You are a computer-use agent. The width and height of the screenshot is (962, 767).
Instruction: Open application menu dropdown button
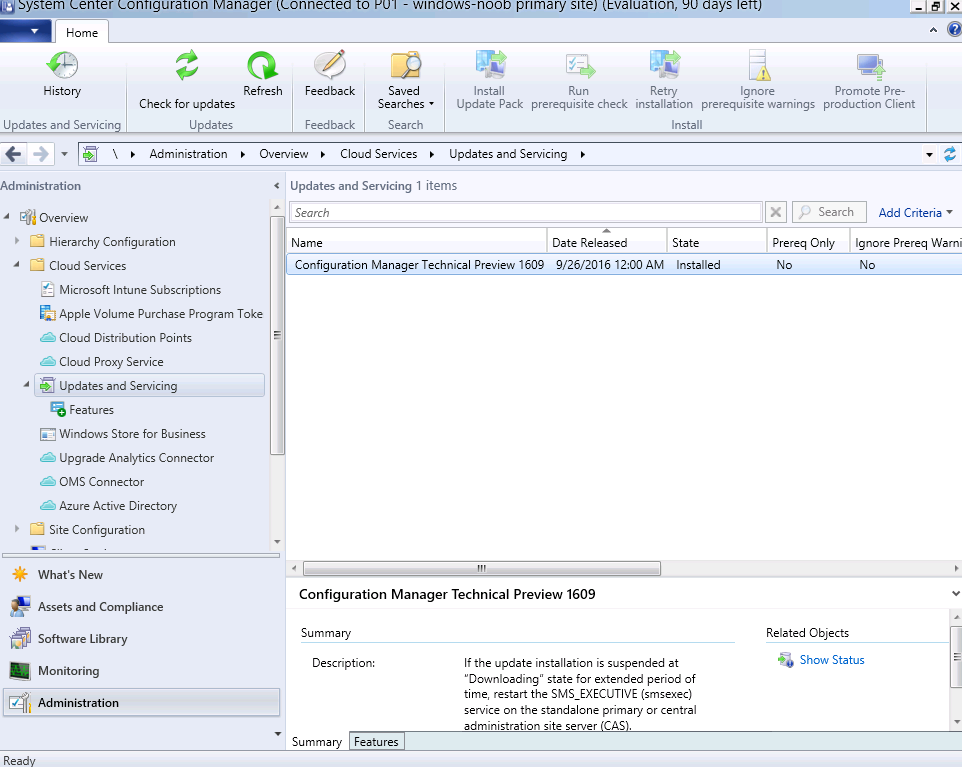[x=25, y=31]
